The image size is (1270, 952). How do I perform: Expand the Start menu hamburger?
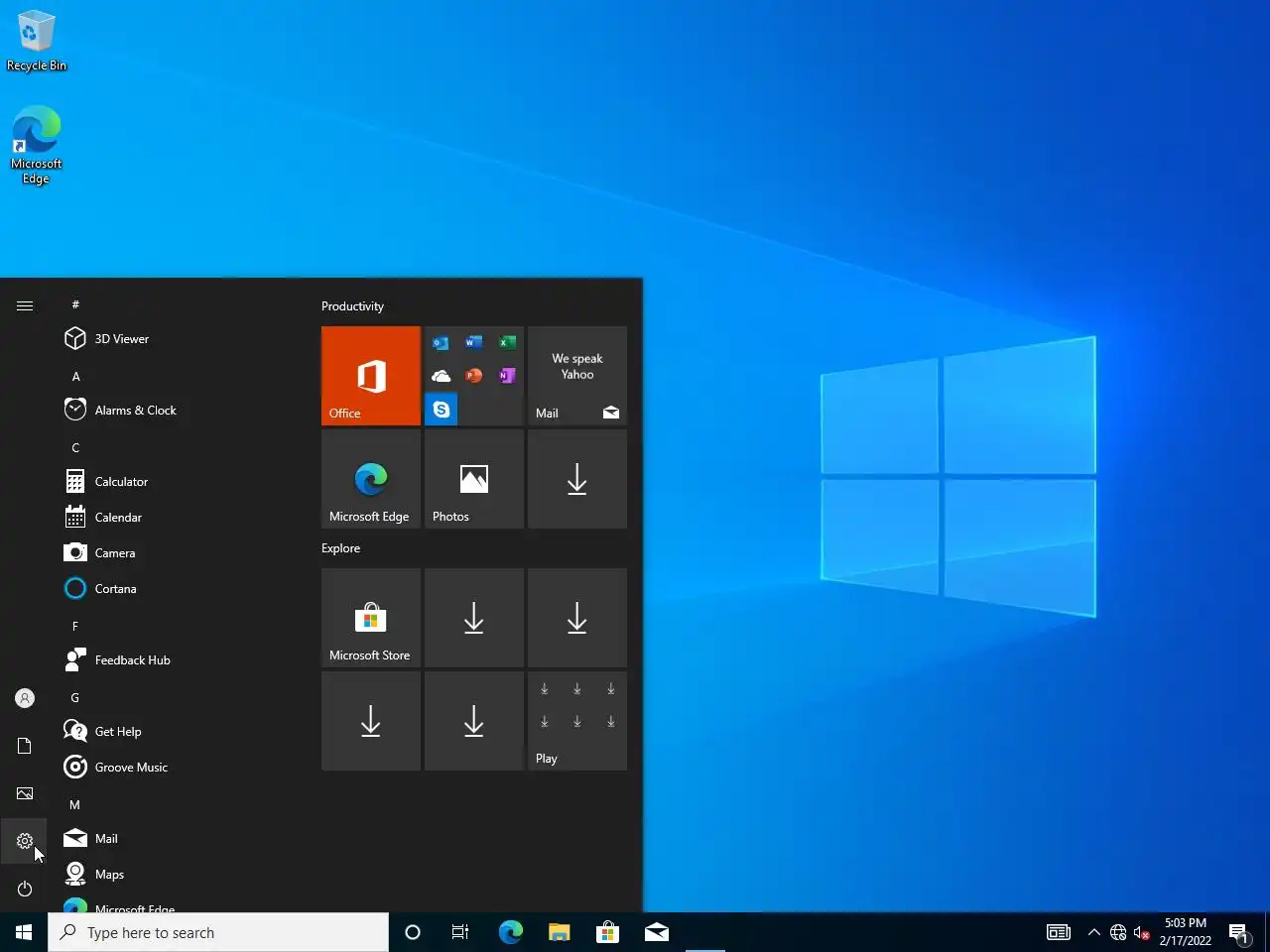(25, 305)
